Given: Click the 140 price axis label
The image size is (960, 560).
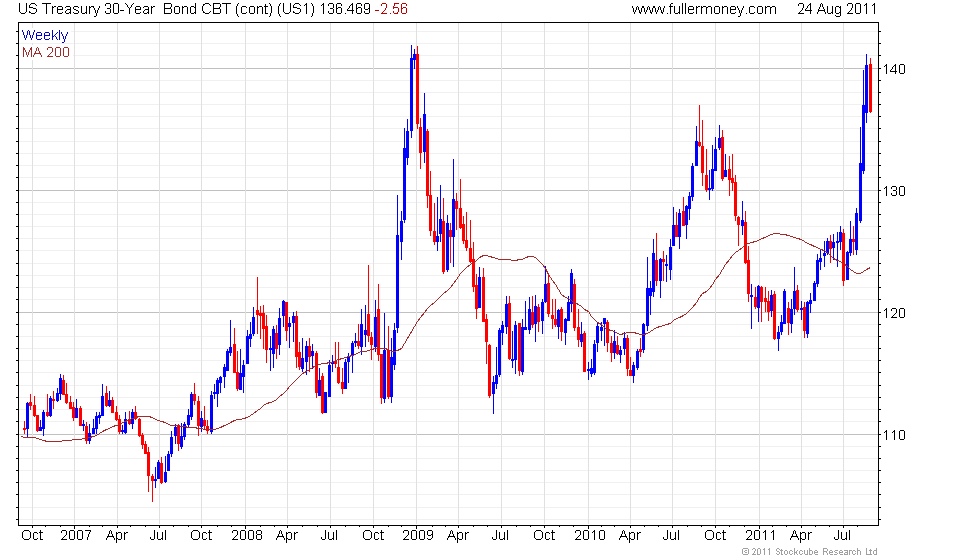Looking at the screenshot, I should pos(894,69).
